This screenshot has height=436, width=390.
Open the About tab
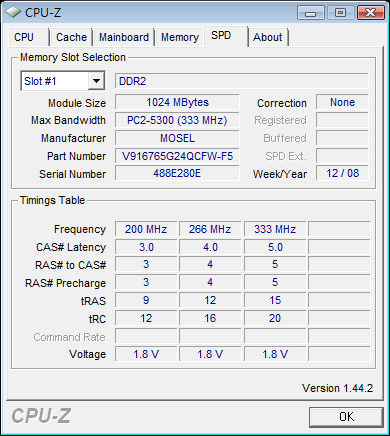(268, 37)
